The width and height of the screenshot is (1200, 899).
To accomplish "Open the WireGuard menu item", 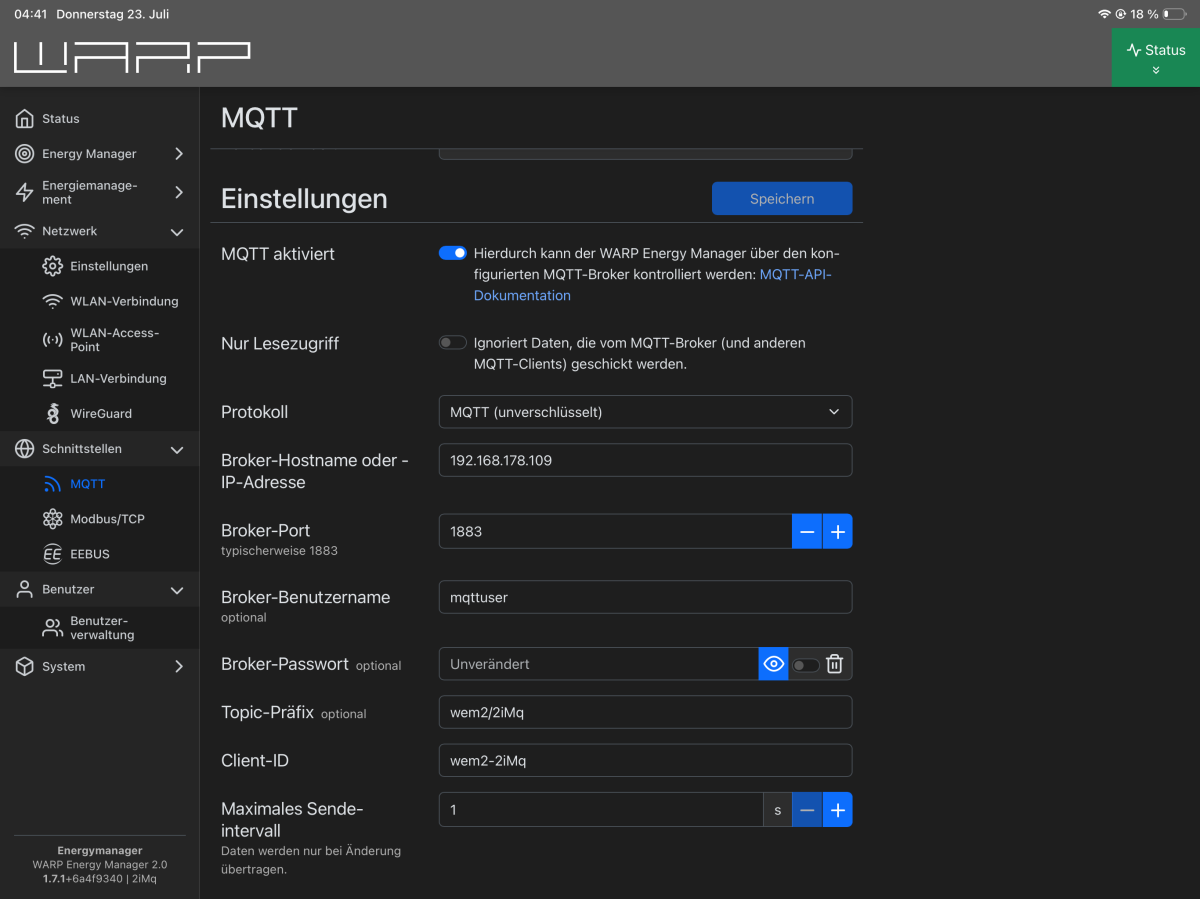I will click(100, 414).
